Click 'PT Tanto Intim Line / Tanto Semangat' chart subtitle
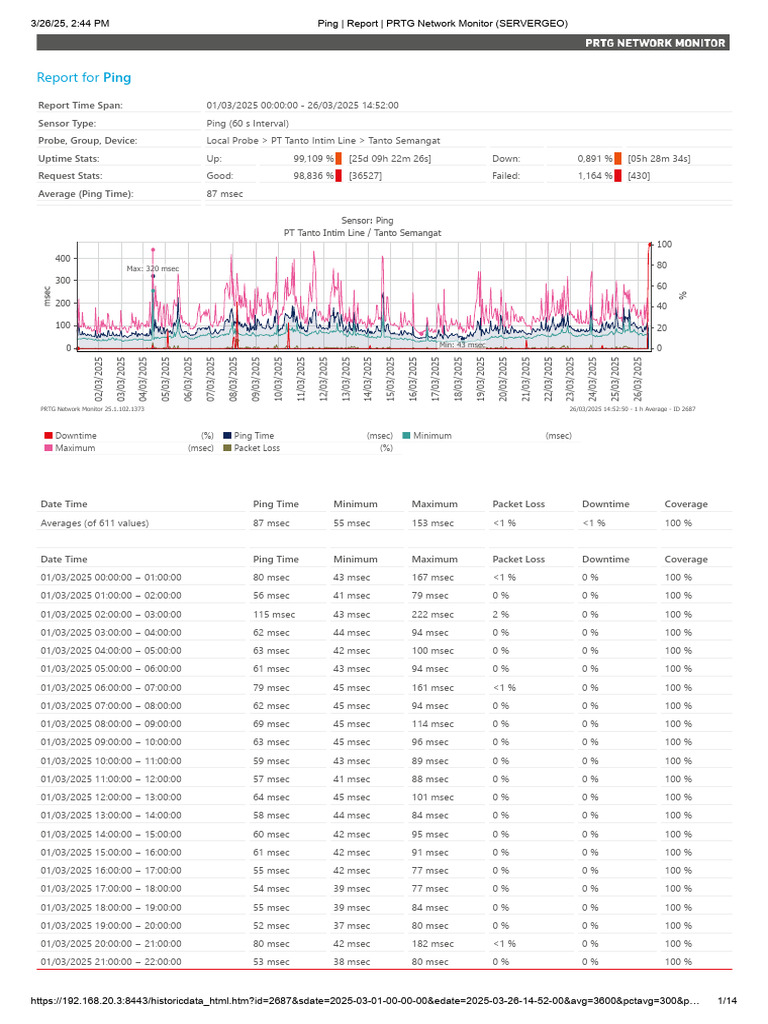 (362, 232)
